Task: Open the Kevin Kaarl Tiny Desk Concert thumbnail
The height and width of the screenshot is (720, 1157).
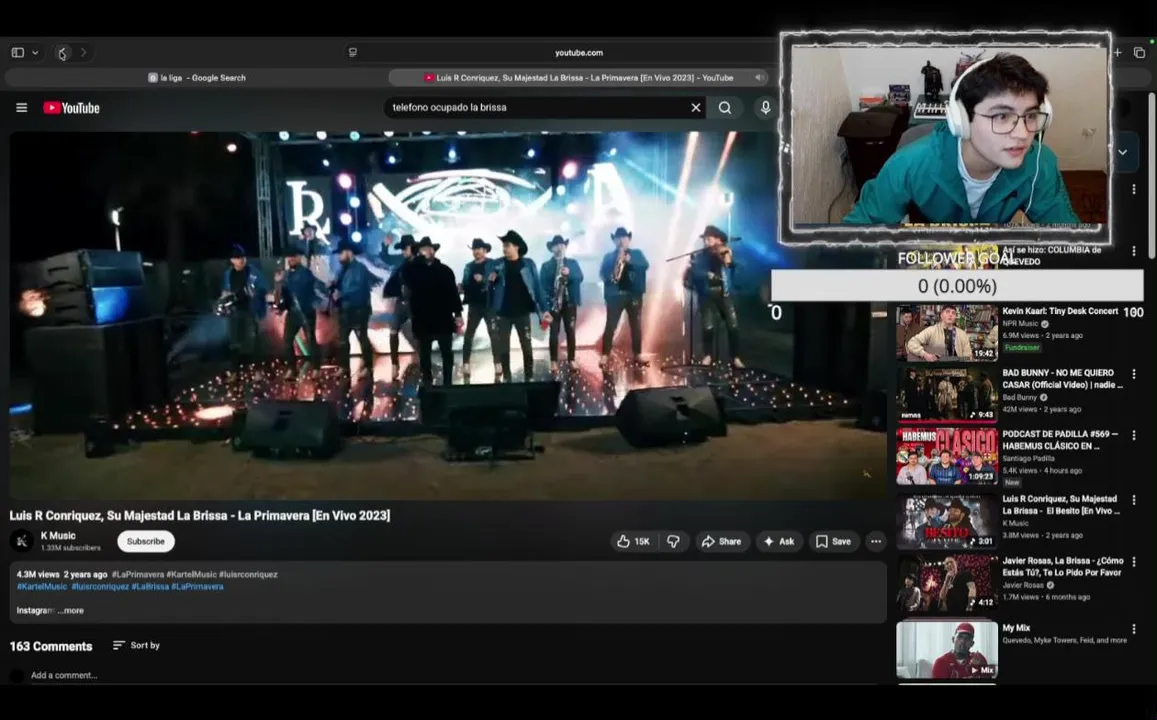Action: coord(947,333)
